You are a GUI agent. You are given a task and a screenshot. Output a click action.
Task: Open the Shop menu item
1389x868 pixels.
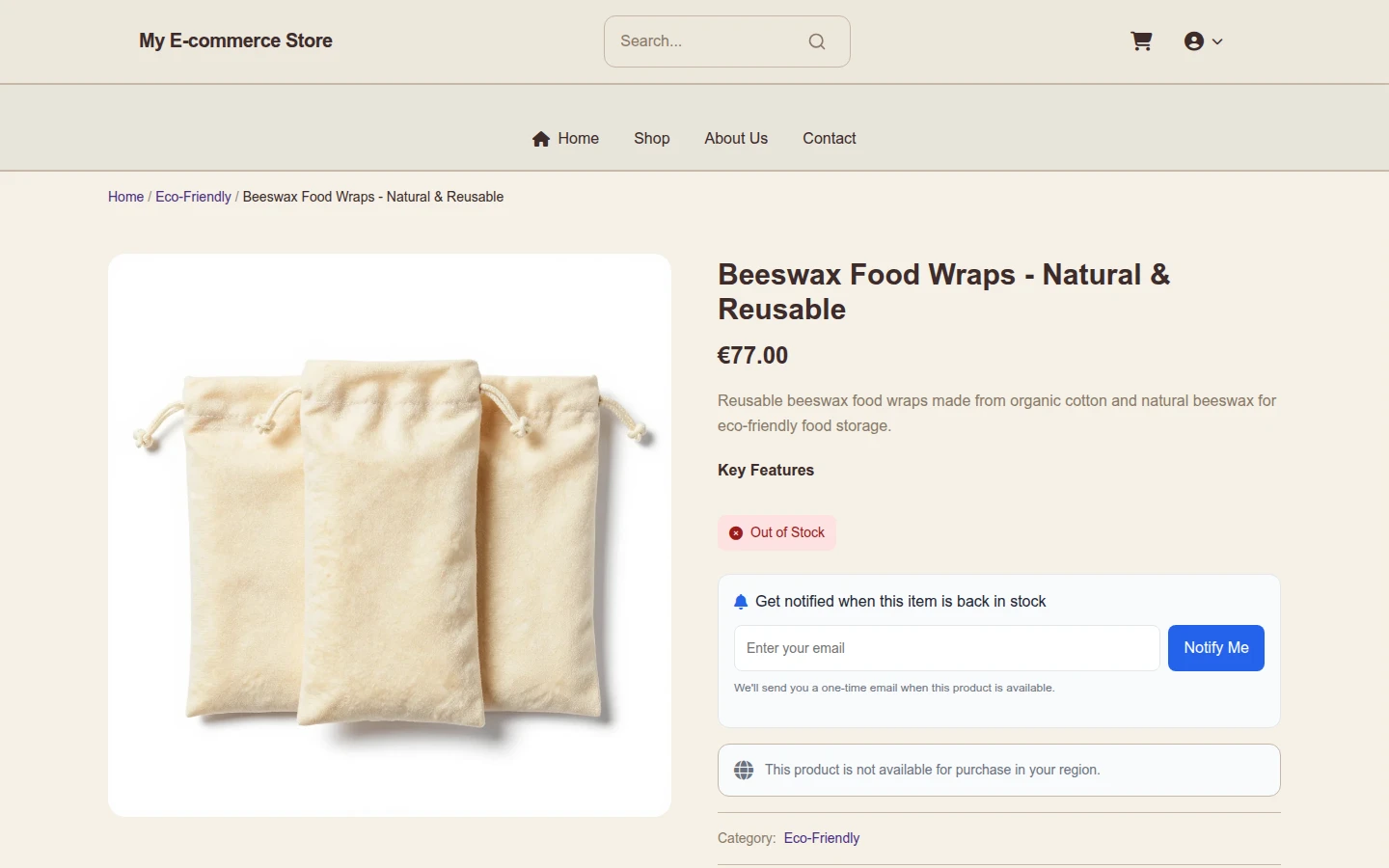pyautogui.click(x=652, y=139)
